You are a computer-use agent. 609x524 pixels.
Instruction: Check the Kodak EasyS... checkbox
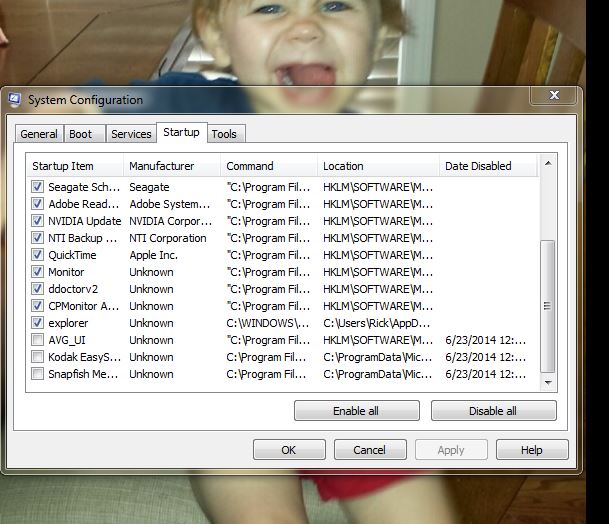[x=37, y=357]
